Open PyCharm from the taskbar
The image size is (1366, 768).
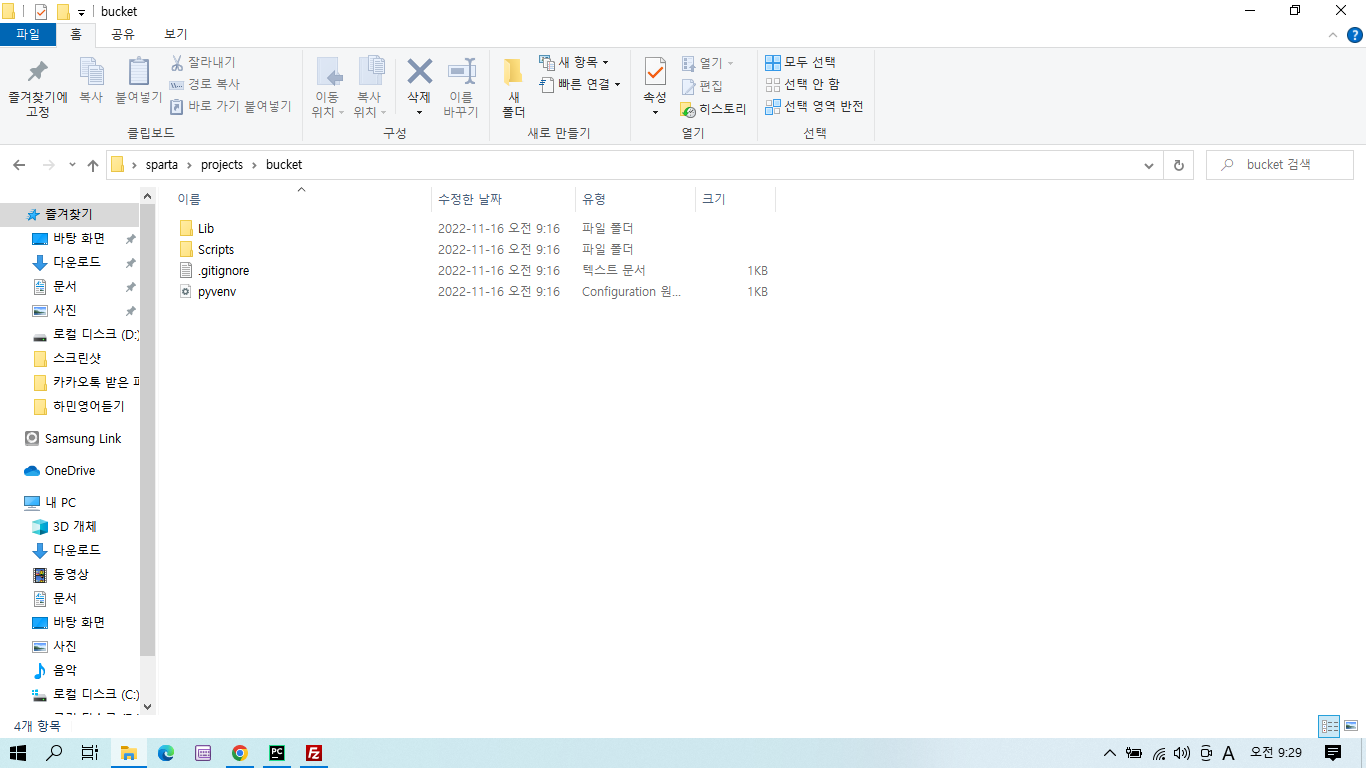(x=277, y=753)
